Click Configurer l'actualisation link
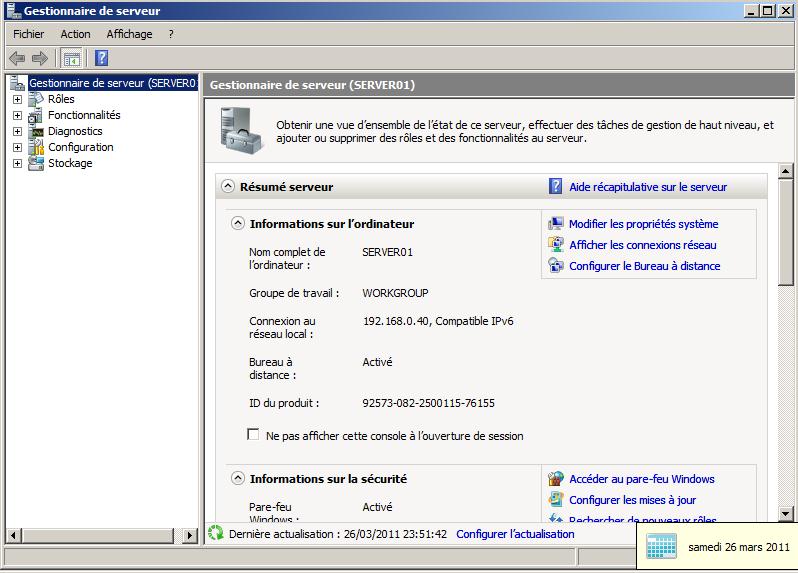 click(x=515, y=534)
